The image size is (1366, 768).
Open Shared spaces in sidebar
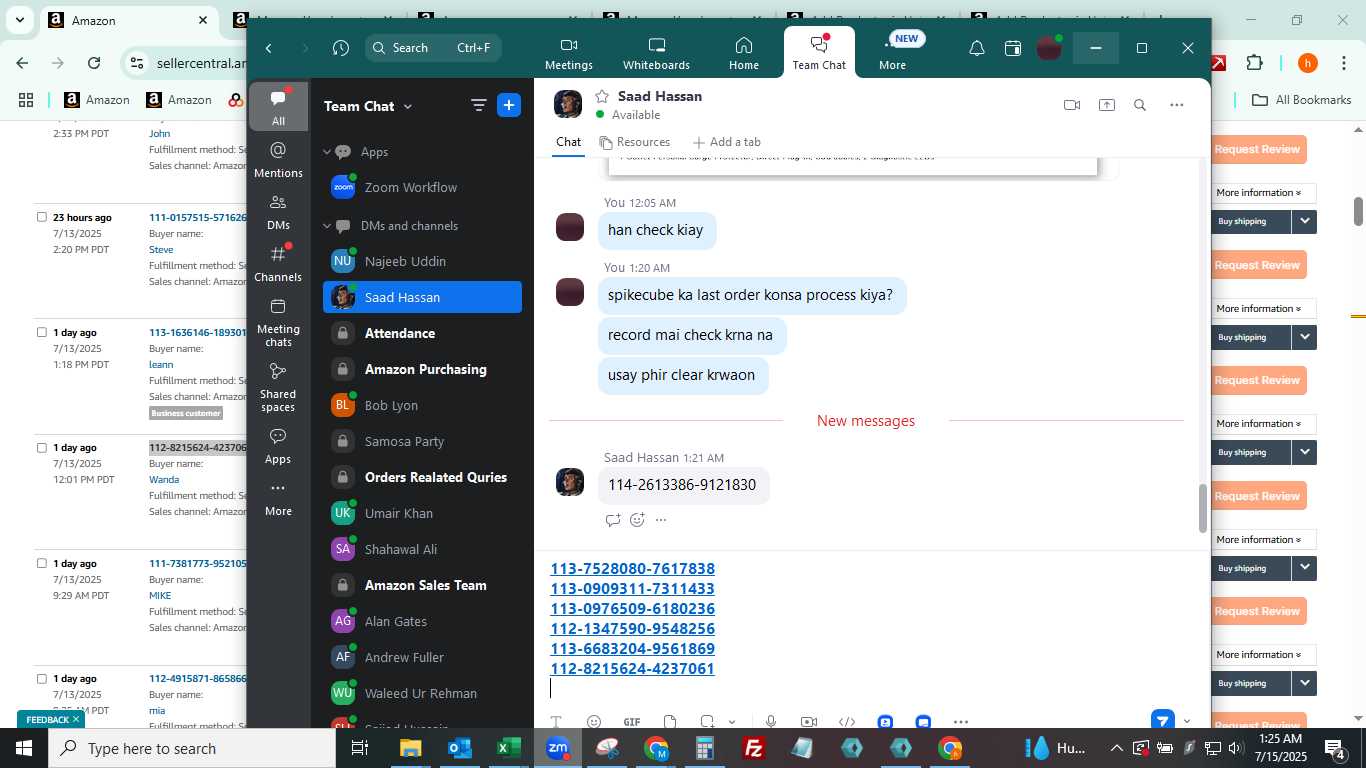coord(278,387)
